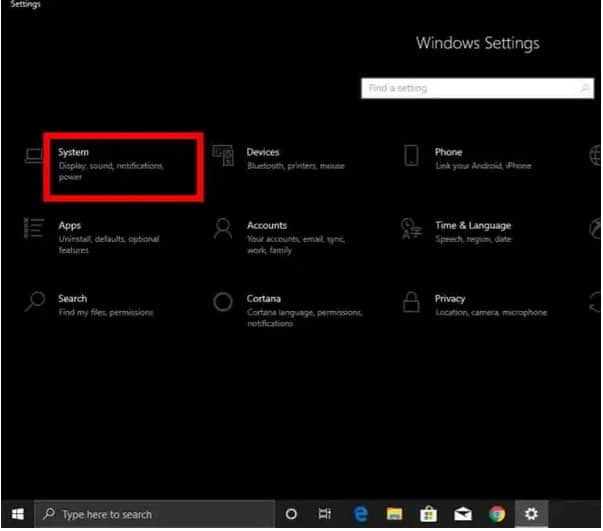Launch Microsoft Store from the taskbar
Screen dimensions: 603x531
click(x=428, y=514)
